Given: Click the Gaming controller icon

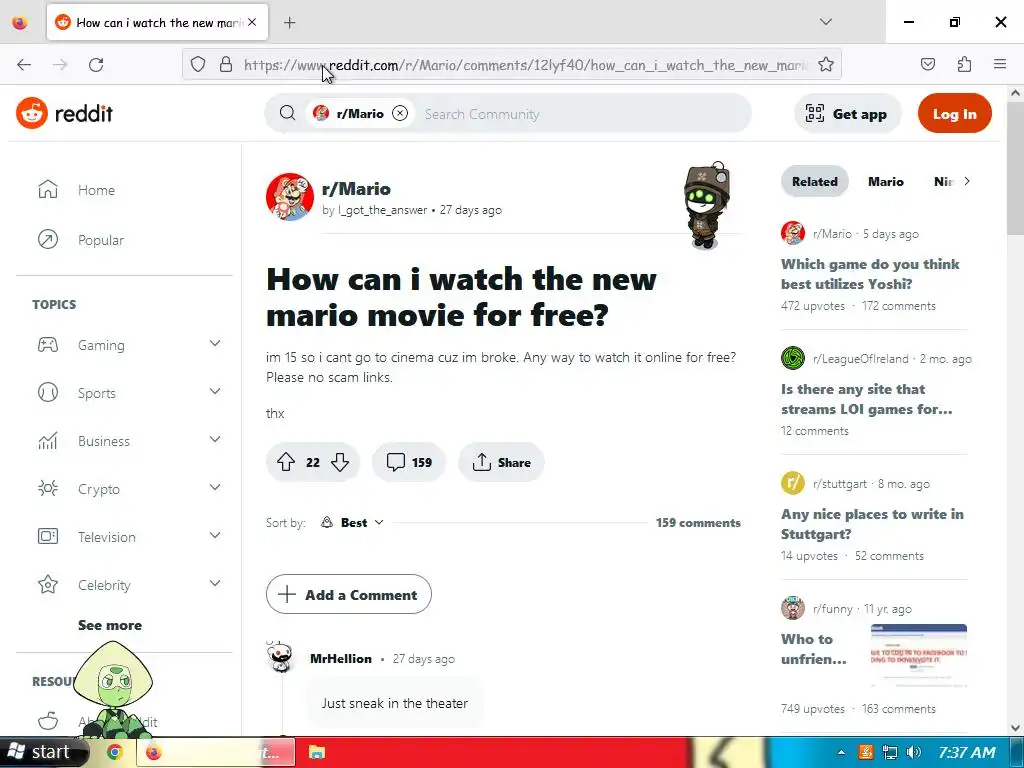Looking at the screenshot, I should [48, 344].
